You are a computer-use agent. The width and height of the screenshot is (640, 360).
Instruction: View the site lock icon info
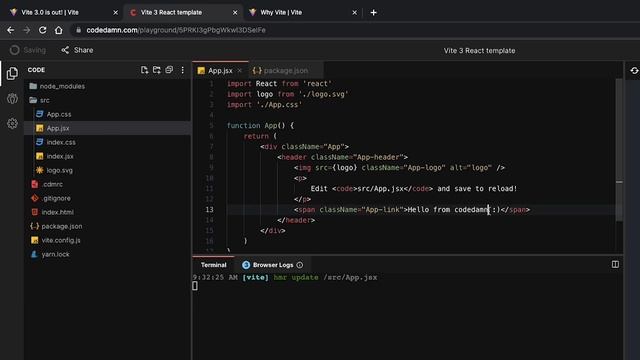tap(78, 30)
